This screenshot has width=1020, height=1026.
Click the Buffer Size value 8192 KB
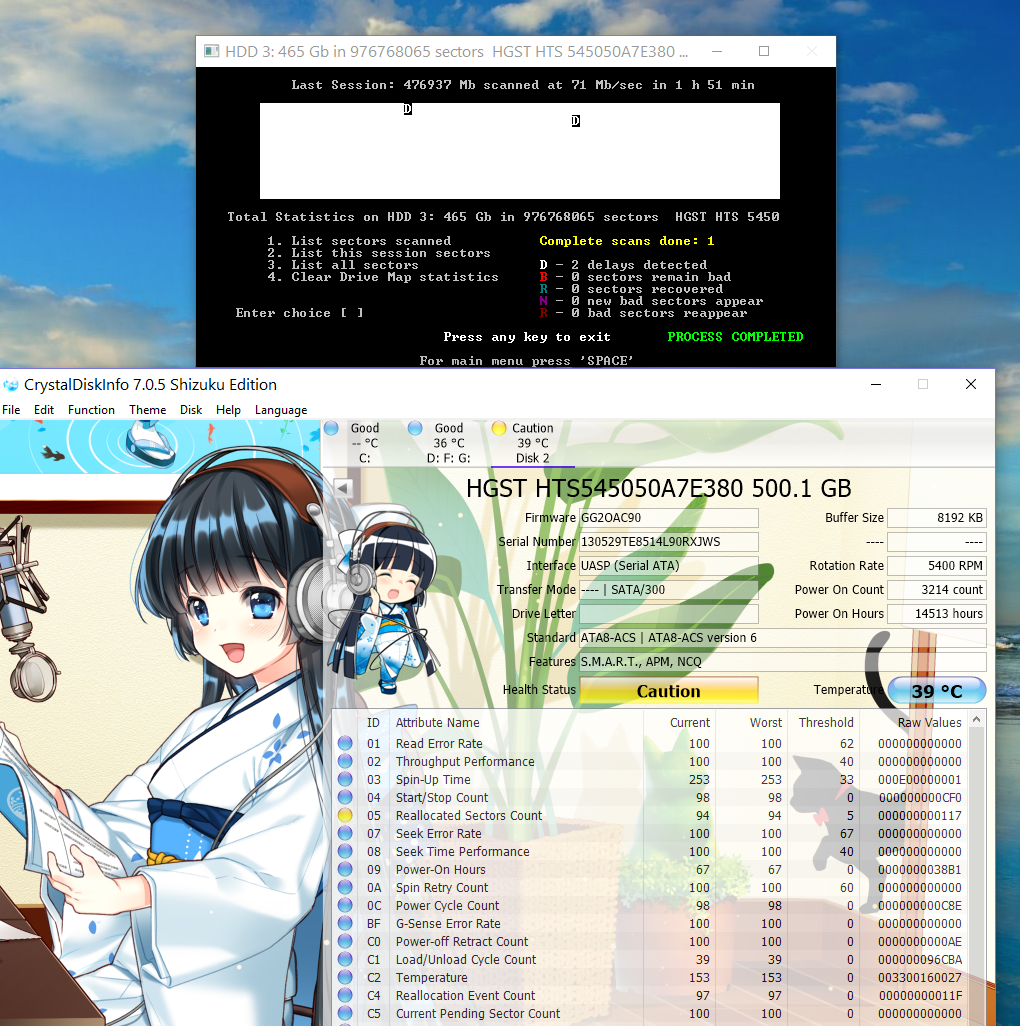point(936,518)
